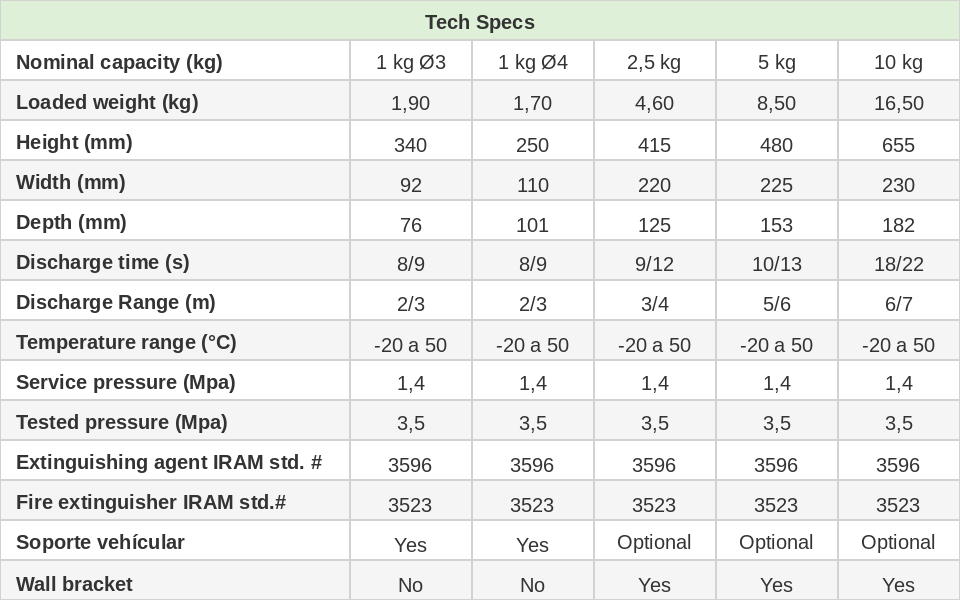Select the Nominal capacity (kg) row label

coord(119,62)
